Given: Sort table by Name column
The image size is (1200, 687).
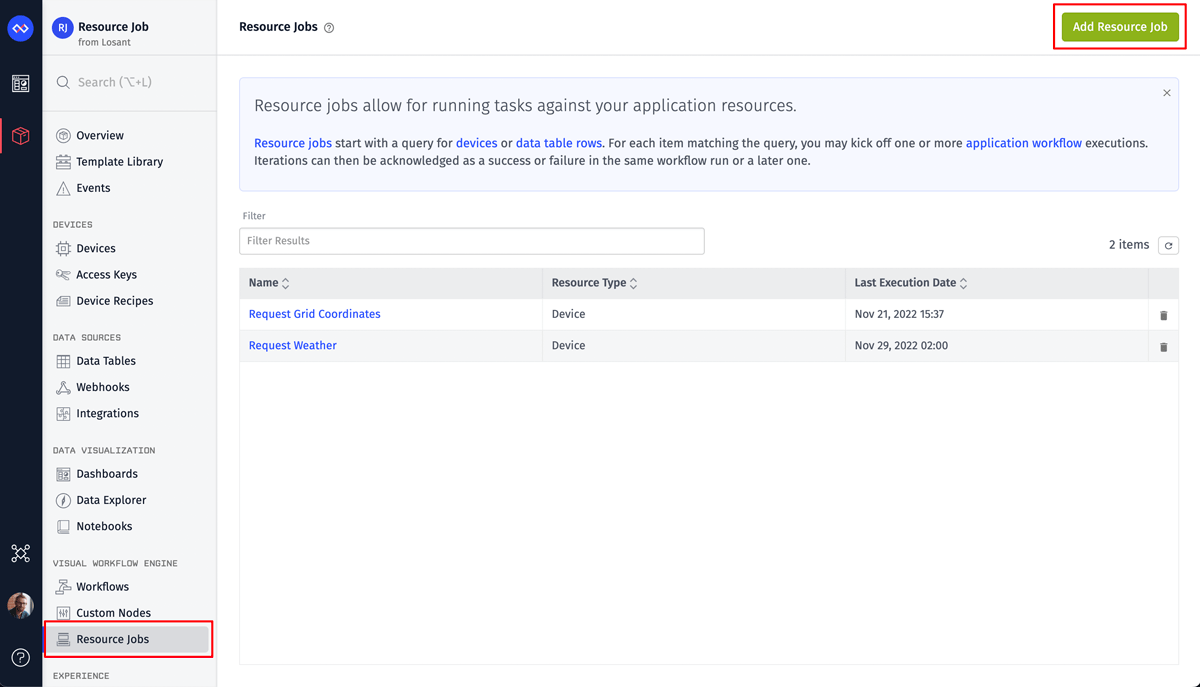Looking at the screenshot, I should [269, 283].
